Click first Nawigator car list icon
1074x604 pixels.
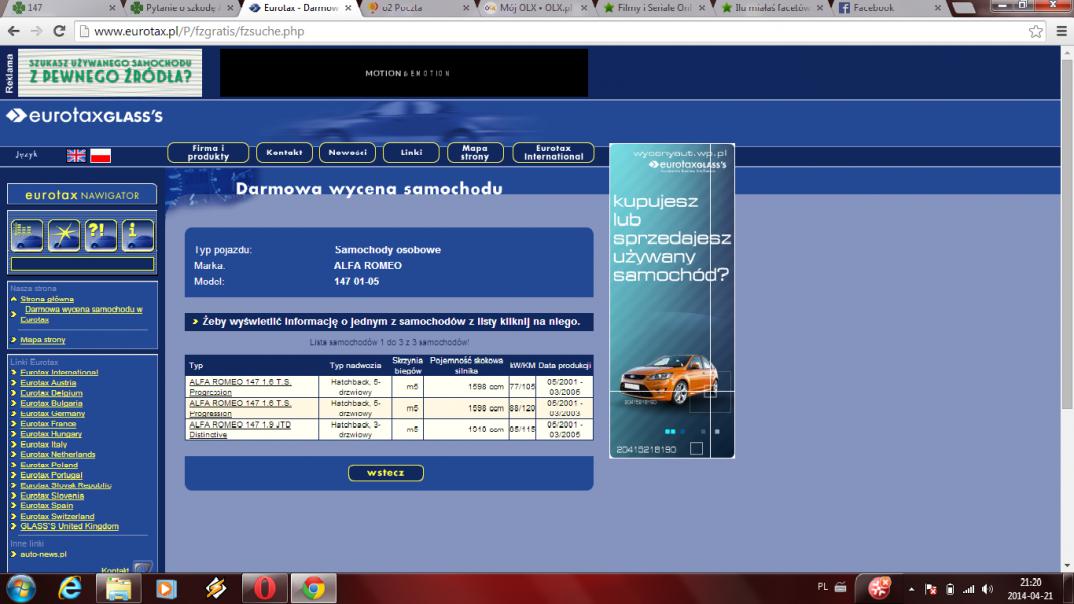[27, 236]
